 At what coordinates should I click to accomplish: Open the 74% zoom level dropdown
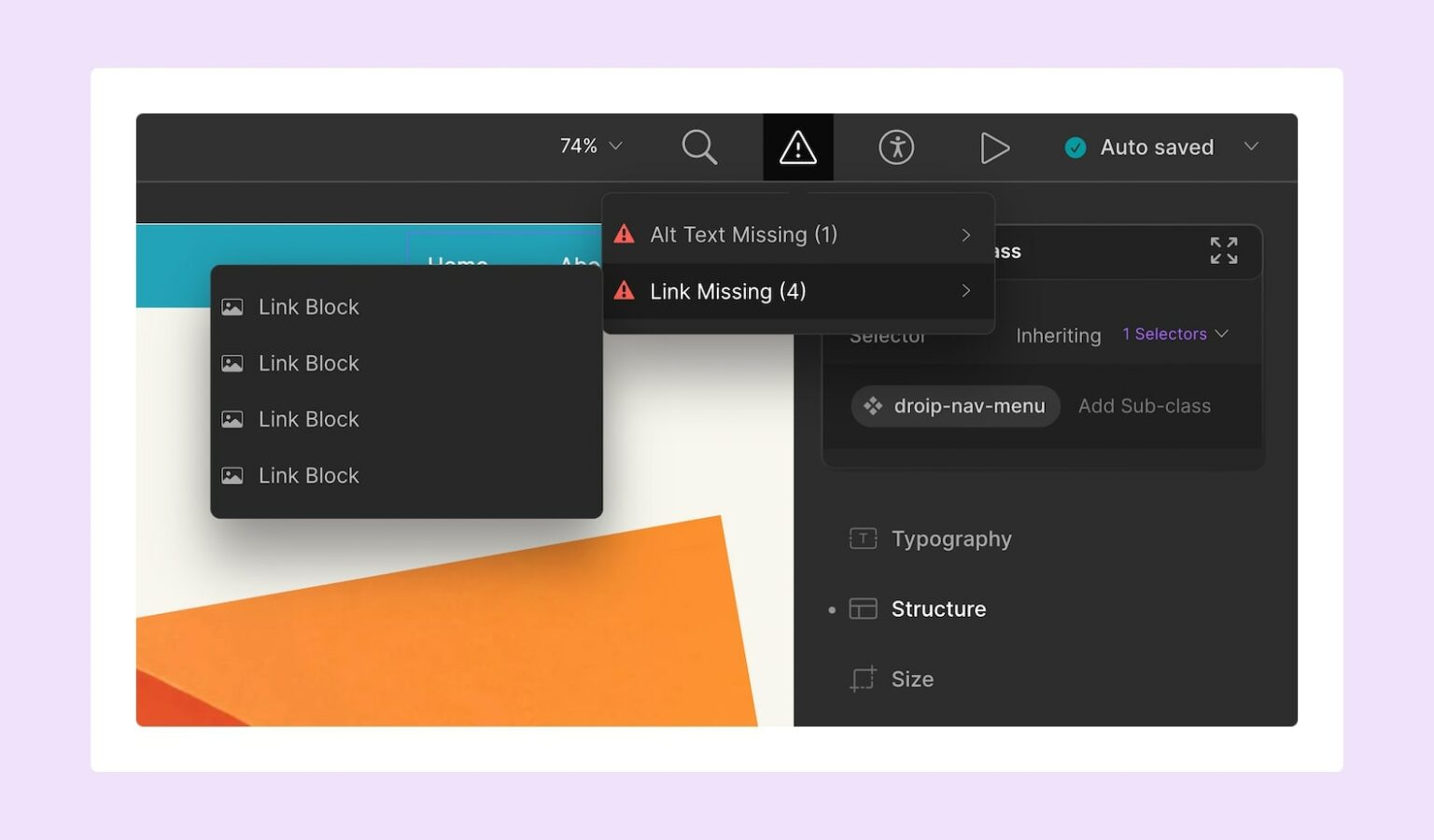(x=588, y=146)
